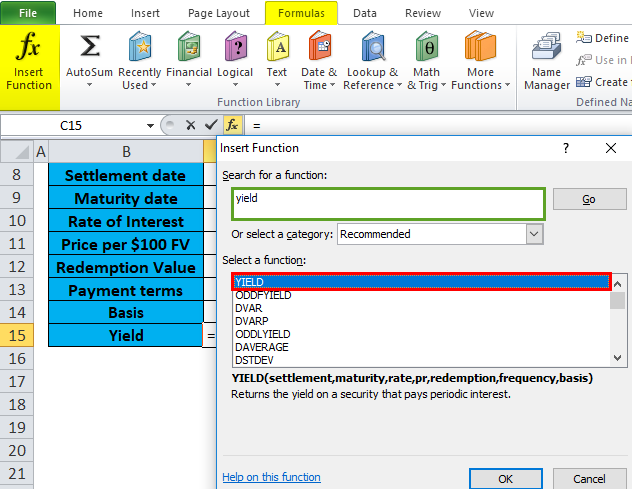Image resolution: width=632 pixels, height=489 pixels.
Task: Select DVAR in the function list
Action: point(422,308)
